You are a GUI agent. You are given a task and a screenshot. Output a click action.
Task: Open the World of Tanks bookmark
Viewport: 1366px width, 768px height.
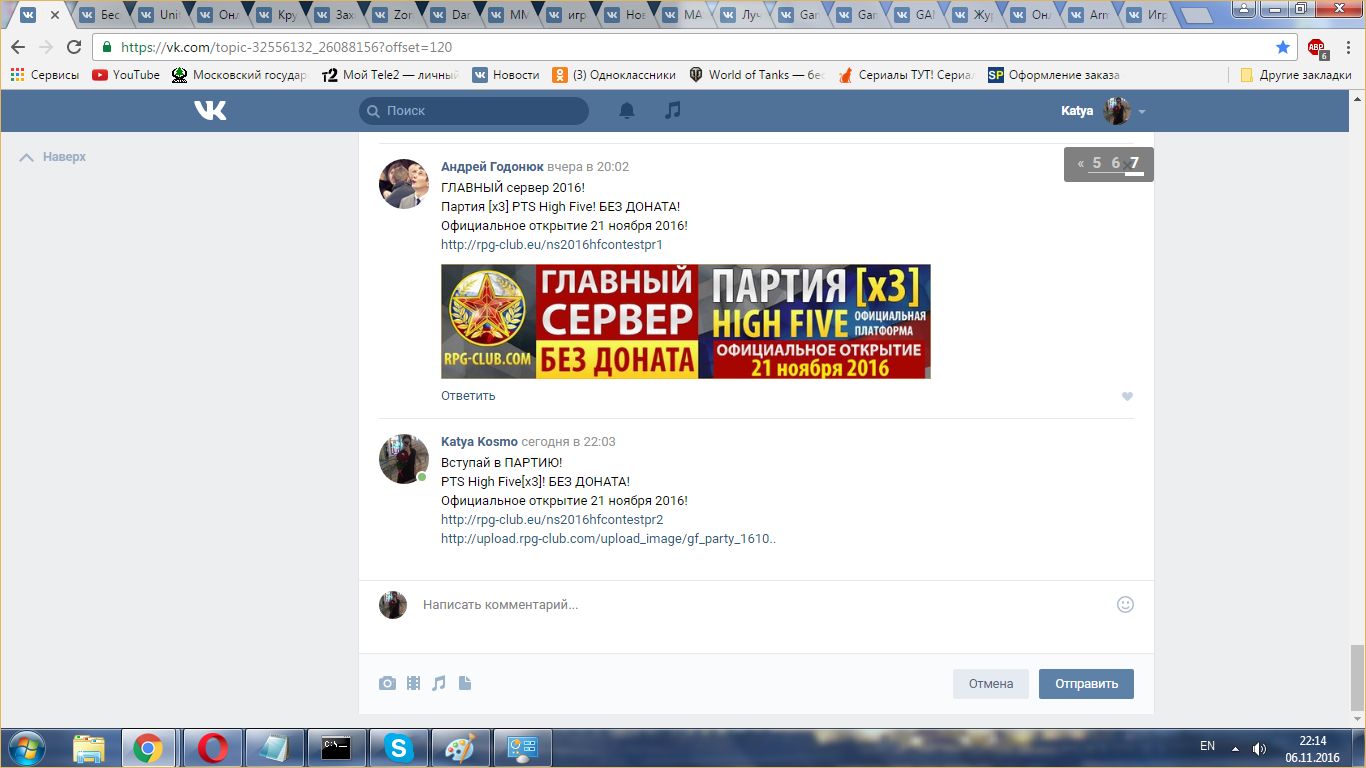point(756,75)
